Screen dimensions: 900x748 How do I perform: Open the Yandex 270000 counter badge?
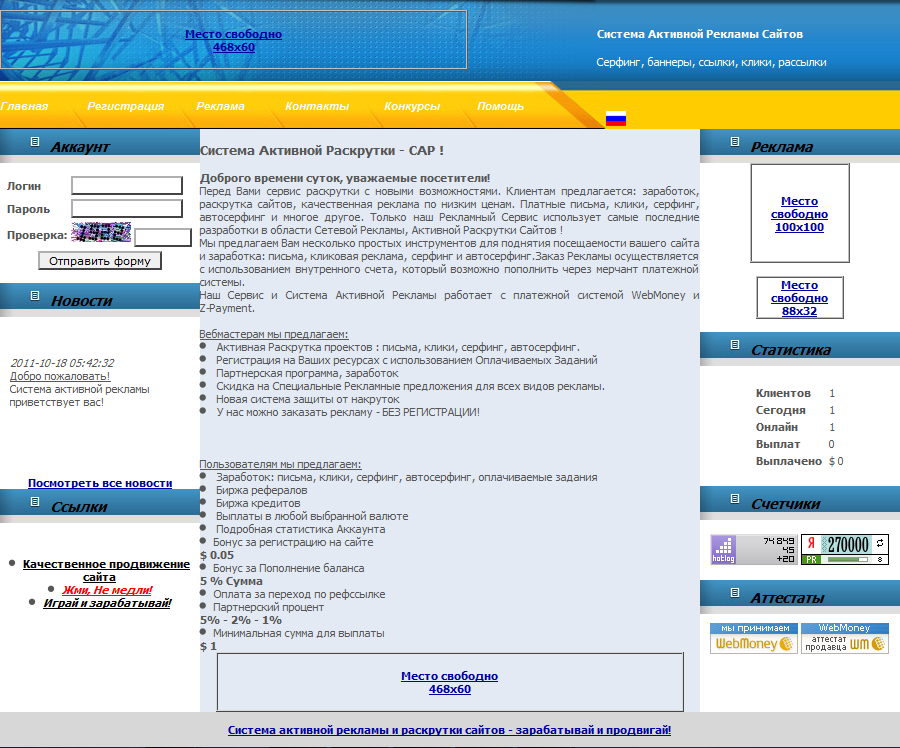pyautogui.click(x=845, y=549)
